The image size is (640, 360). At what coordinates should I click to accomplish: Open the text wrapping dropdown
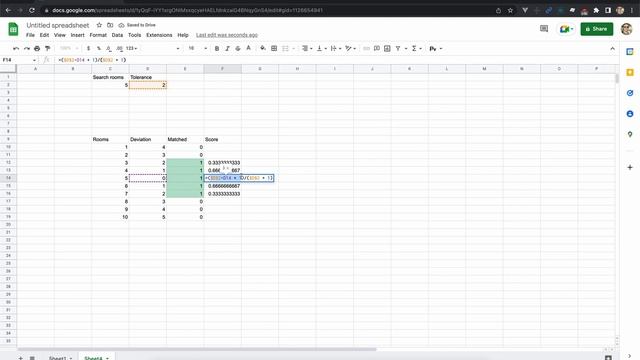(x=336, y=49)
